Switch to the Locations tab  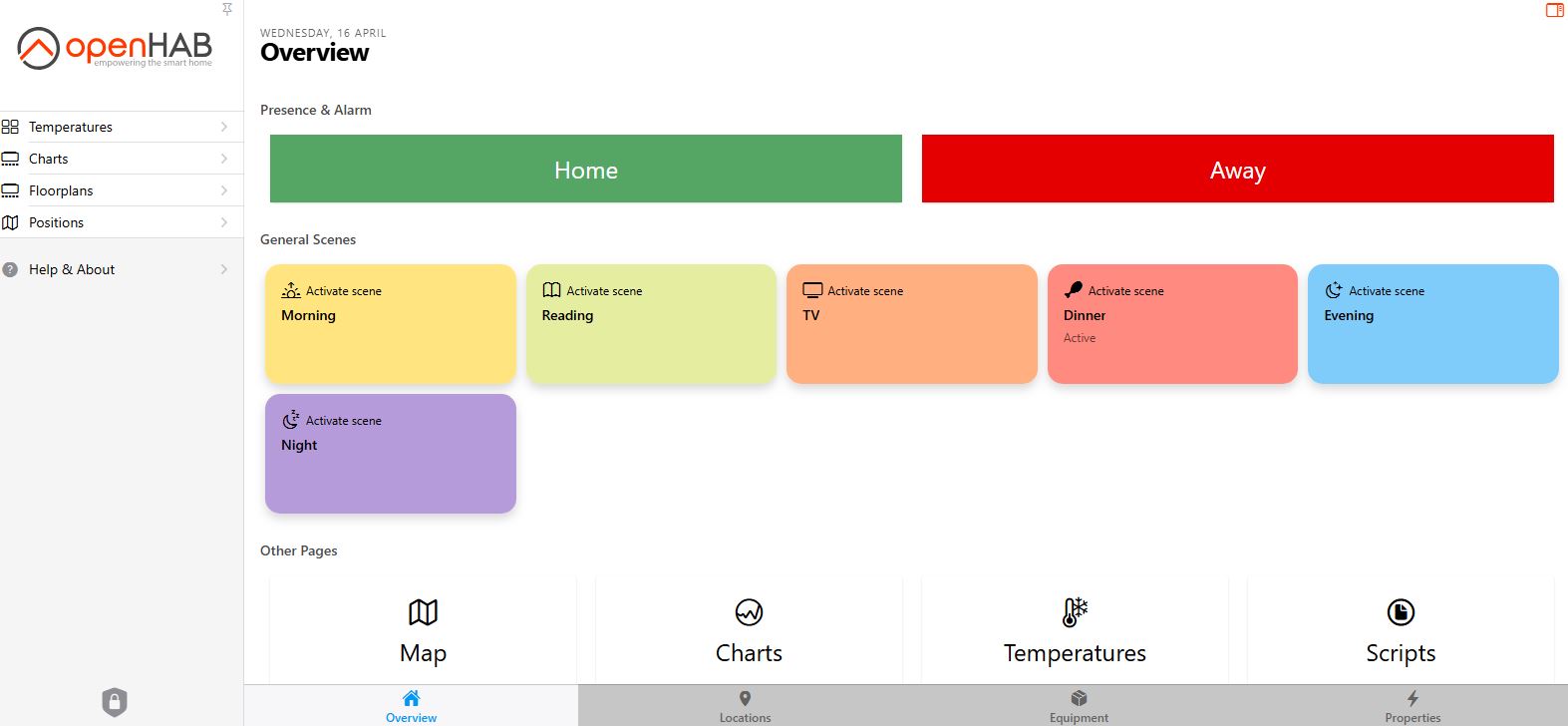(x=745, y=706)
